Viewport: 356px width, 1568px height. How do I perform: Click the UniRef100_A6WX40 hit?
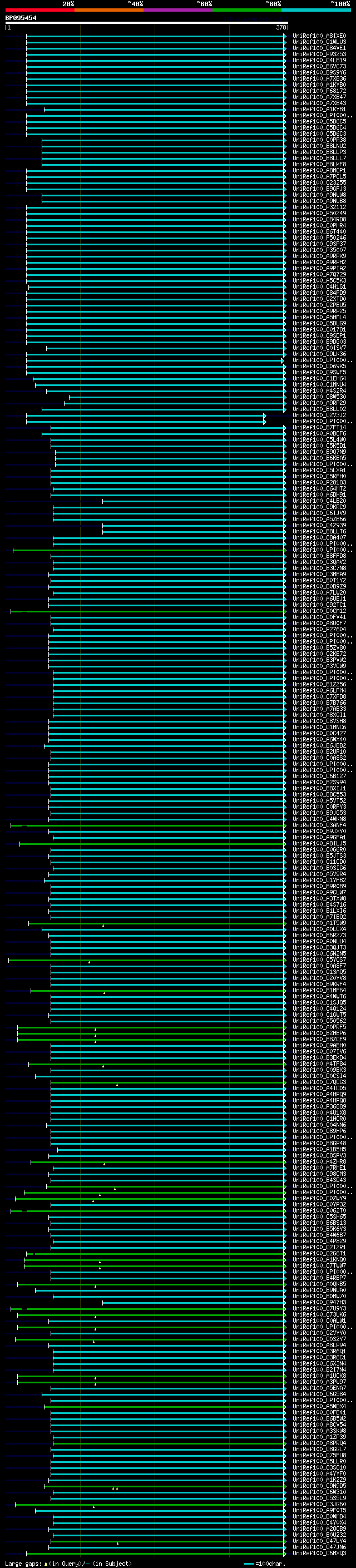tap(319, 740)
